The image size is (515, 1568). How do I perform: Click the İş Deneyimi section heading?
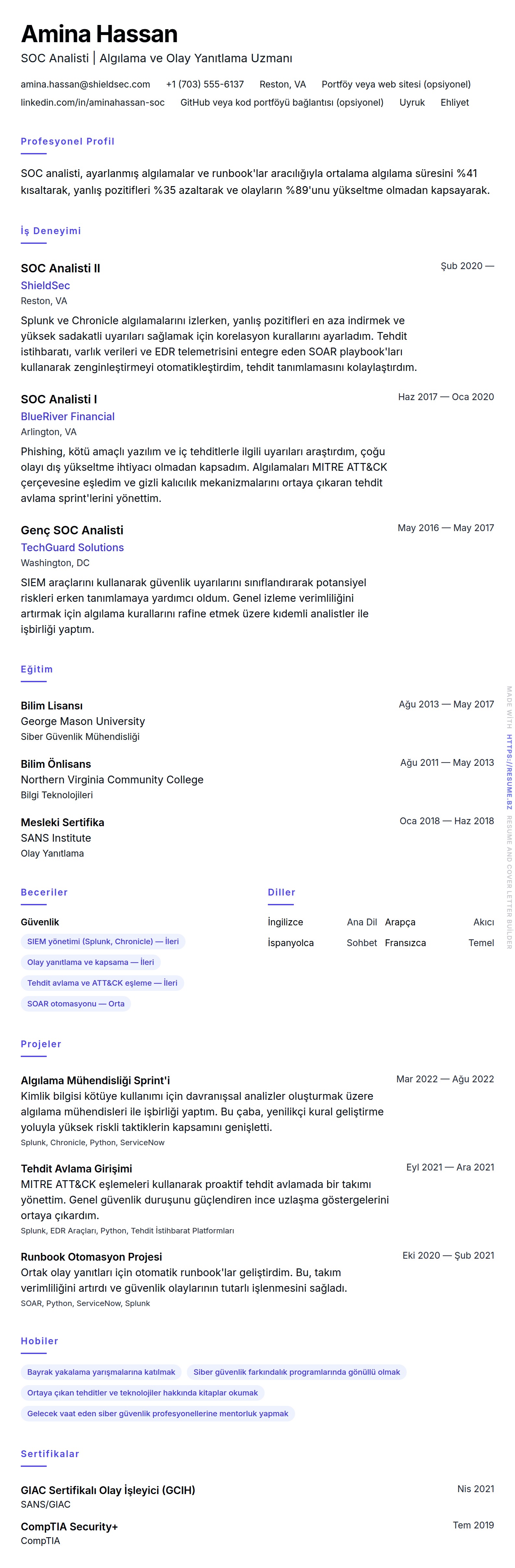coord(51,231)
